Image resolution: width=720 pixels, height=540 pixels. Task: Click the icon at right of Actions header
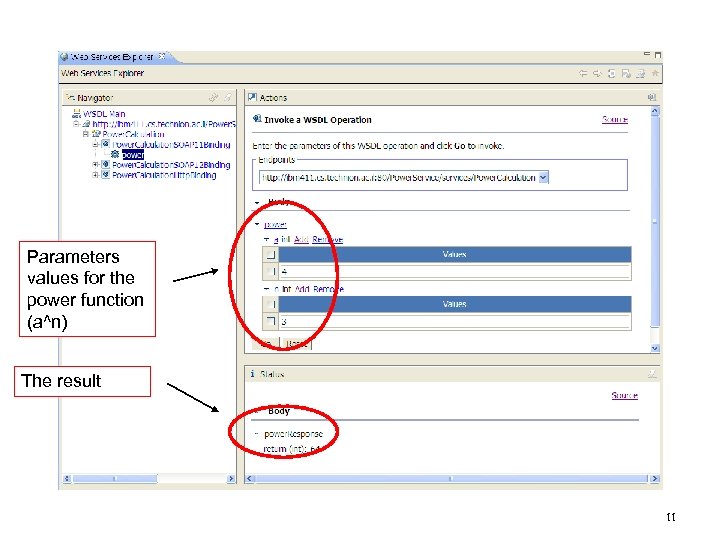pos(652,97)
